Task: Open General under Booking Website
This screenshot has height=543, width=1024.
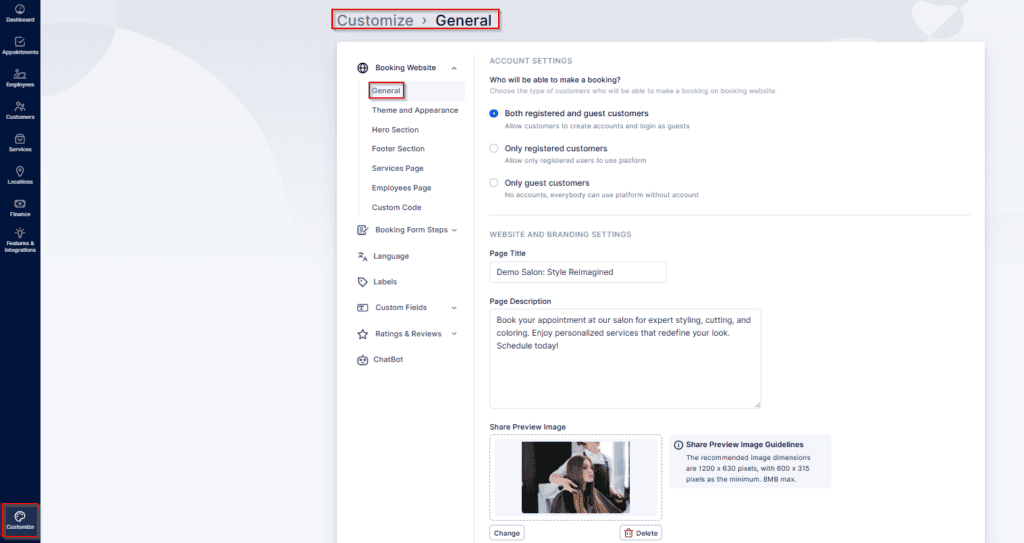Action: [386, 91]
